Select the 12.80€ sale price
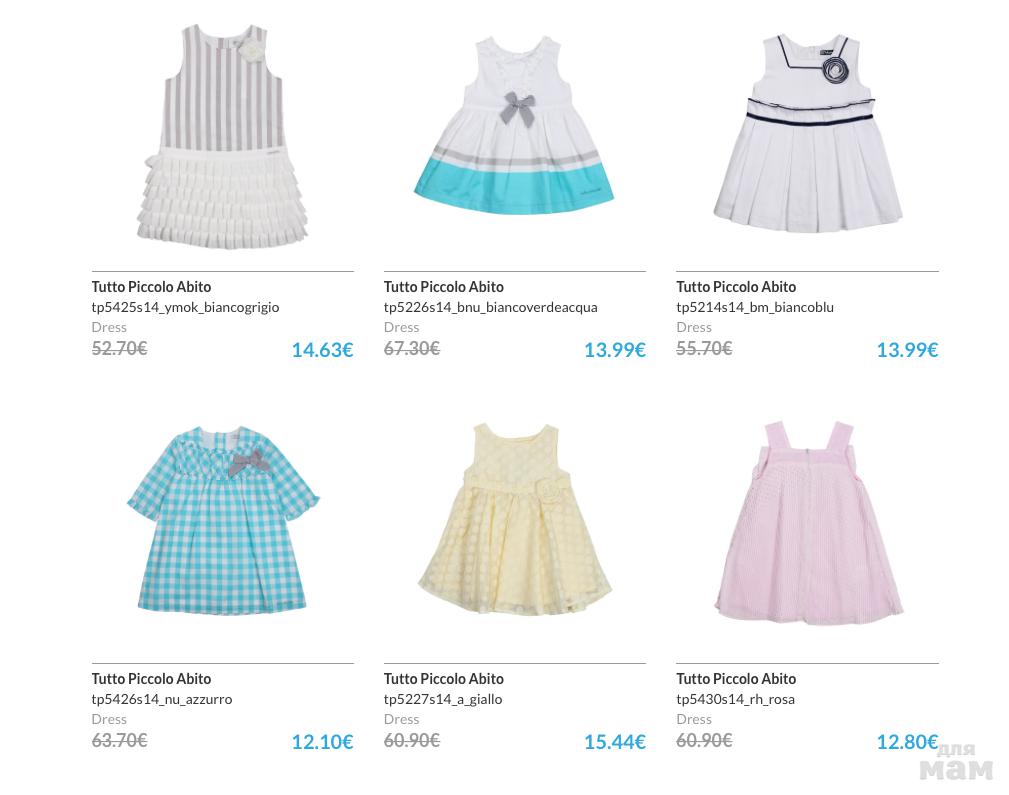 pos(907,742)
